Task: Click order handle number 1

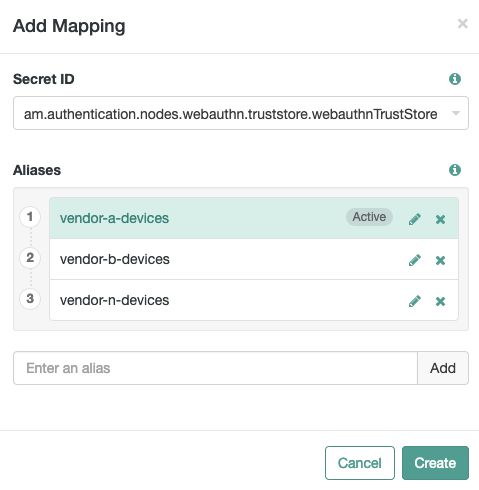Action: pyautogui.click(x=30, y=217)
